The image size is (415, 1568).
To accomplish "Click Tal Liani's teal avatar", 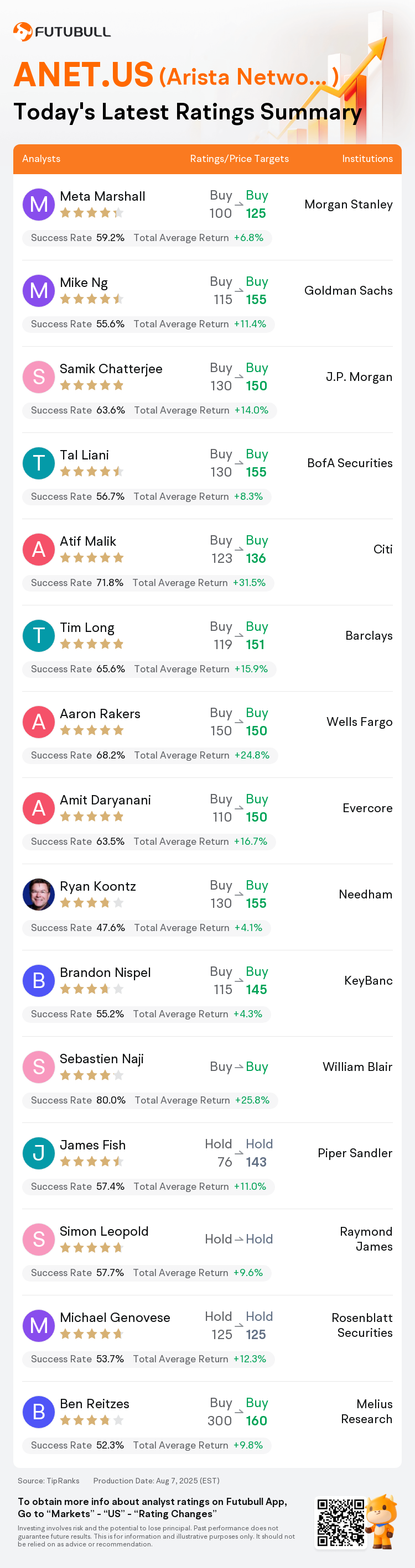I will tap(38, 463).
